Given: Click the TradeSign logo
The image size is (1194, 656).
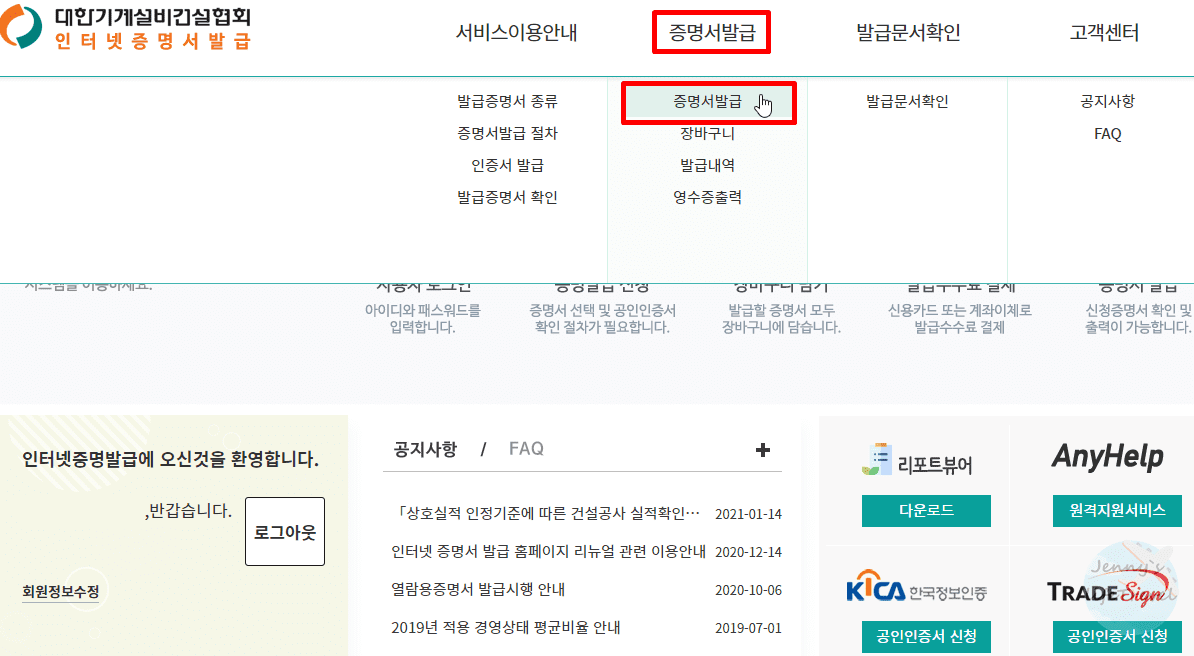Looking at the screenshot, I should 1109,591.
